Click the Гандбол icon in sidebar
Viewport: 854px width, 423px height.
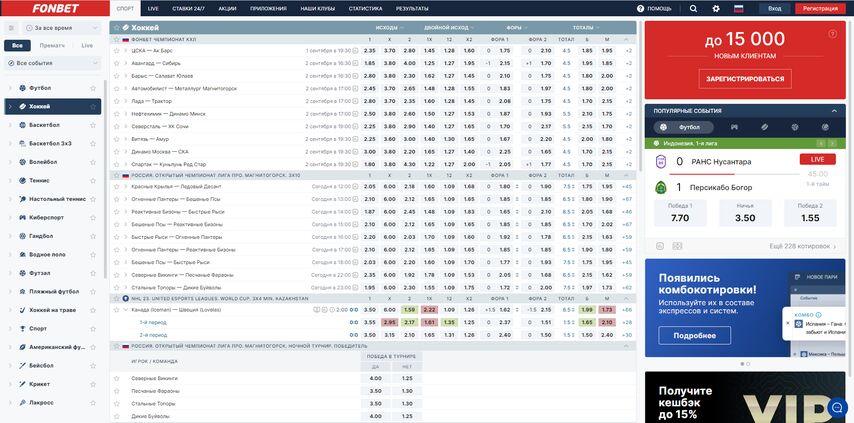(x=22, y=236)
